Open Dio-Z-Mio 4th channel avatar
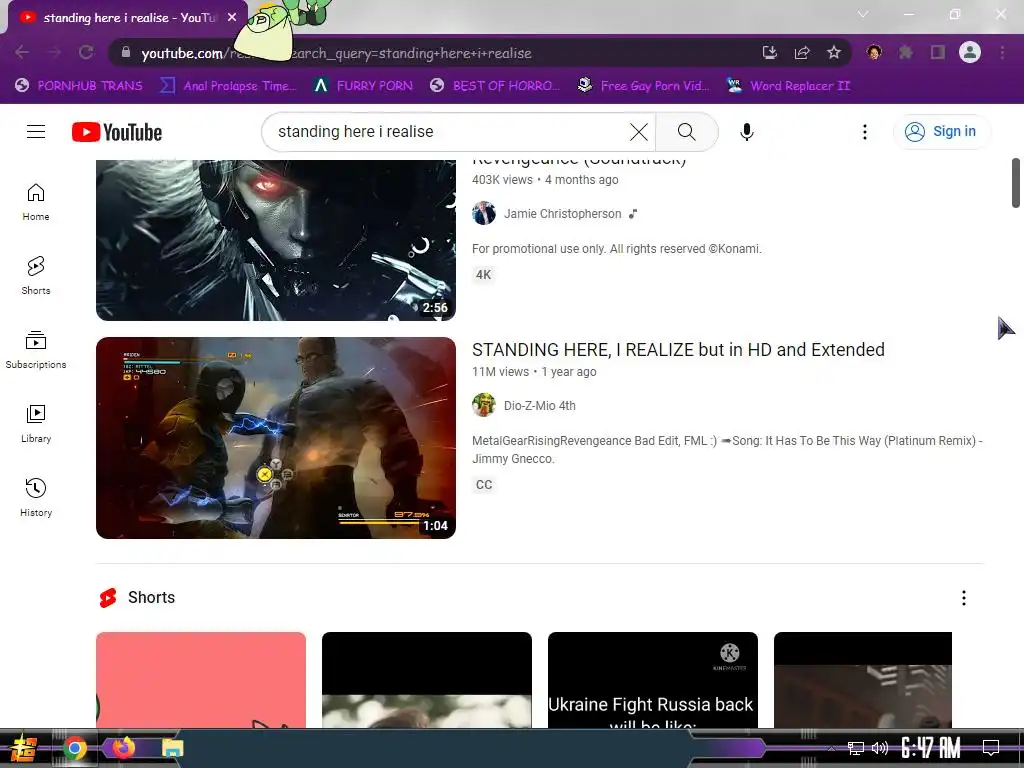 click(x=484, y=406)
